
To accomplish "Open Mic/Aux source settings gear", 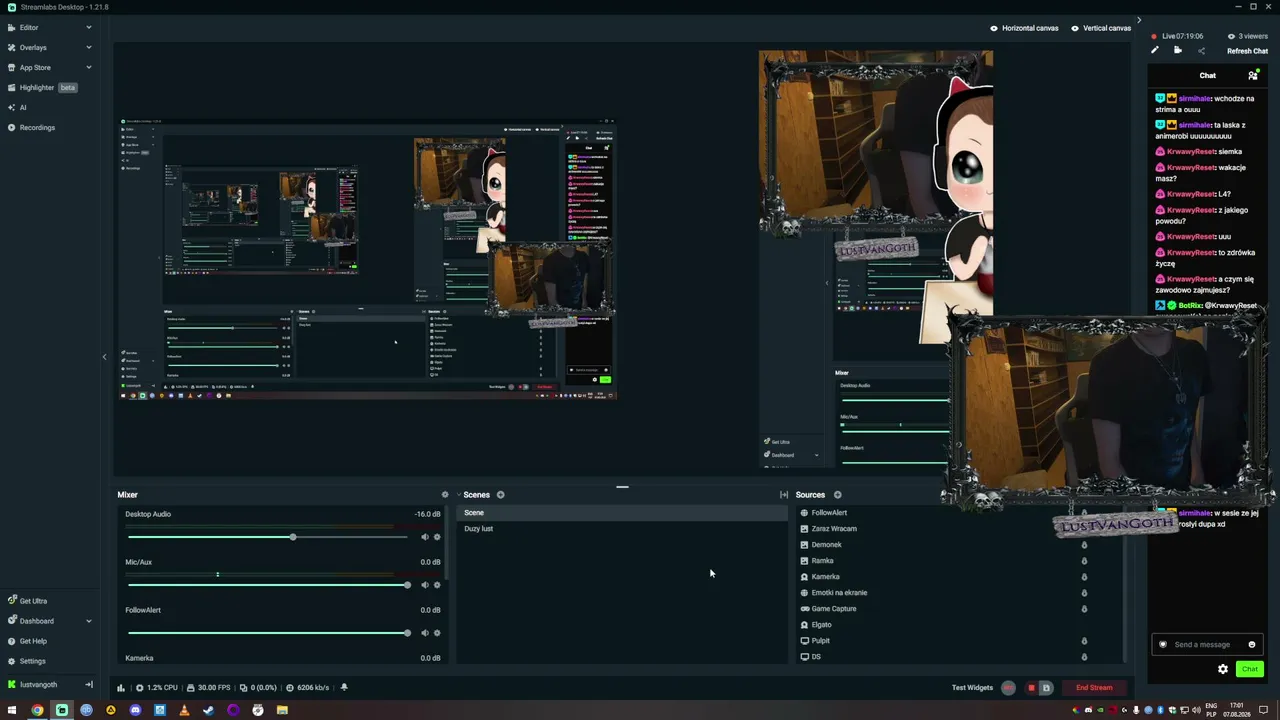I will click(x=437, y=585).
